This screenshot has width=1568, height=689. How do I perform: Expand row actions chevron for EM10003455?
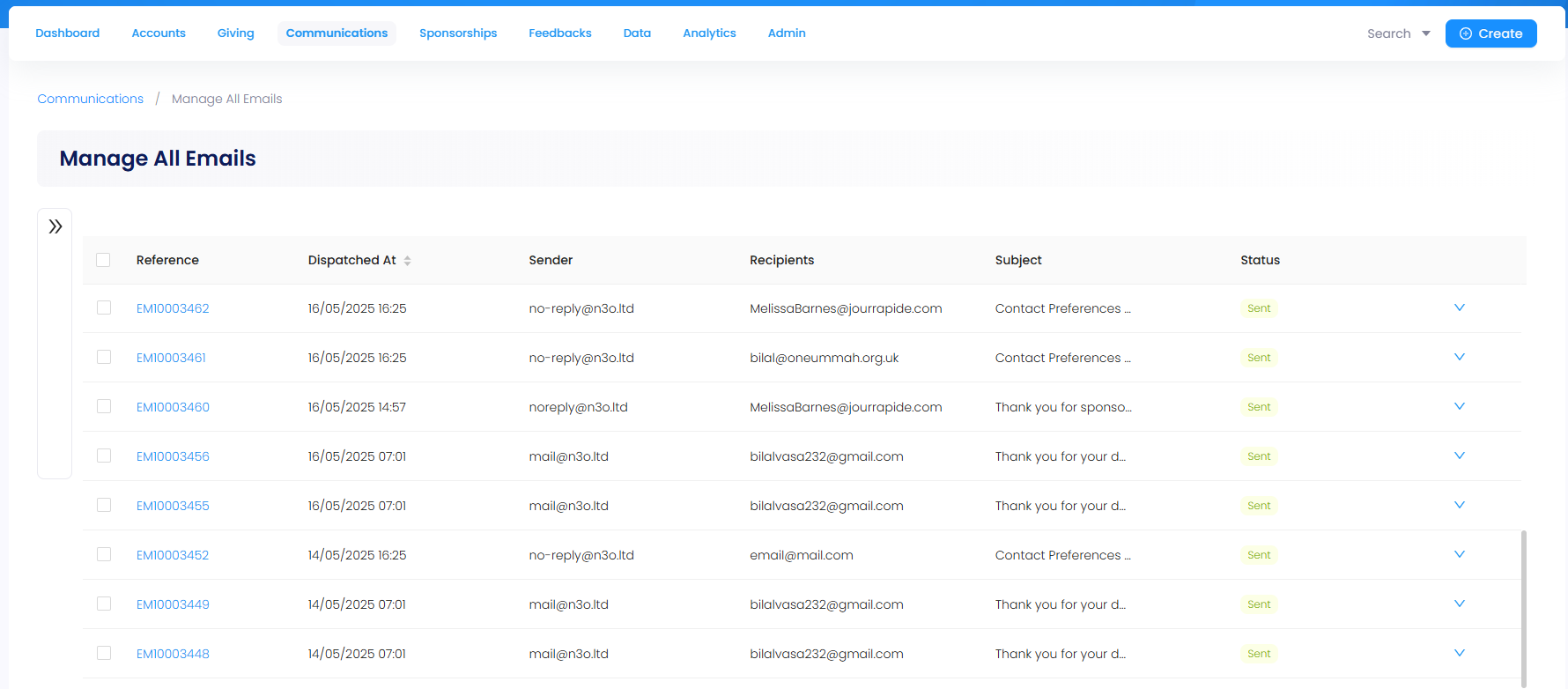coord(1460,505)
